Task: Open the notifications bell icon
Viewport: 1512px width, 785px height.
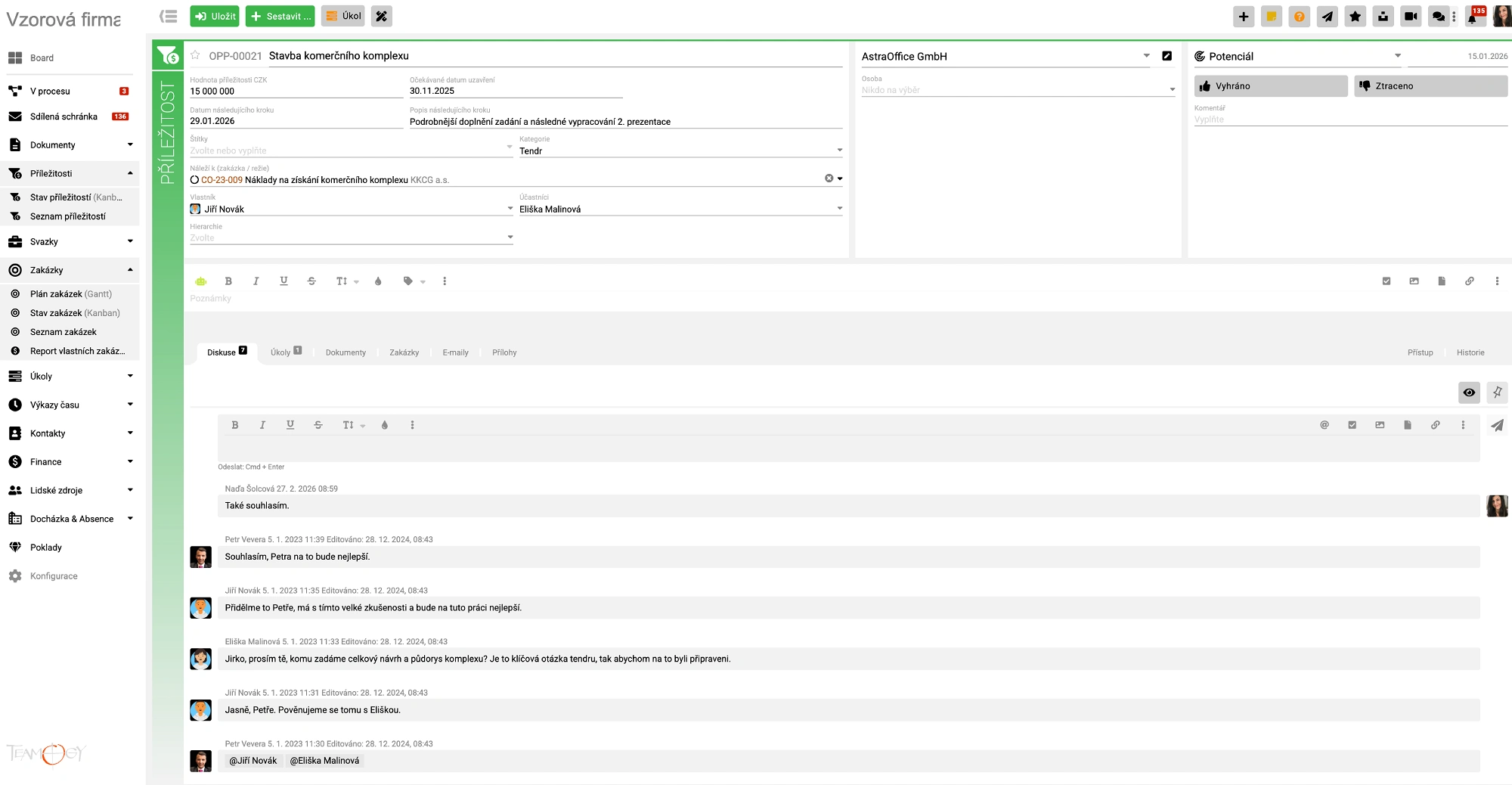Action: [1473, 17]
